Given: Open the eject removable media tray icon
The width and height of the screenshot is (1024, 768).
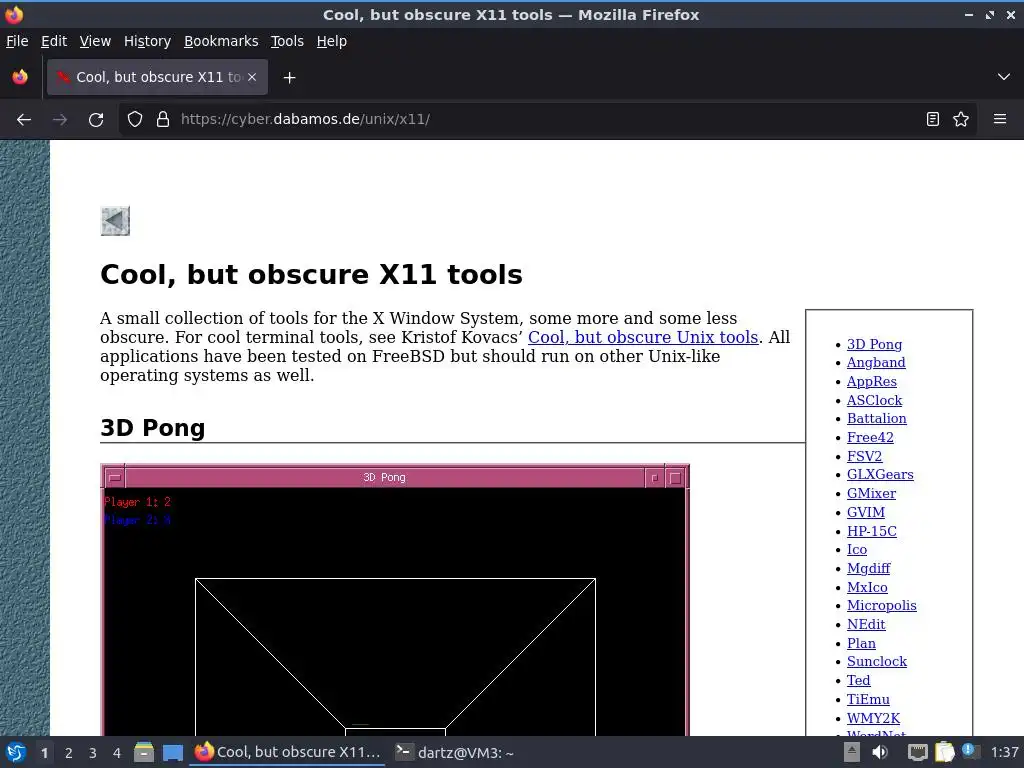Looking at the screenshot, I should (x=852, y=752).
